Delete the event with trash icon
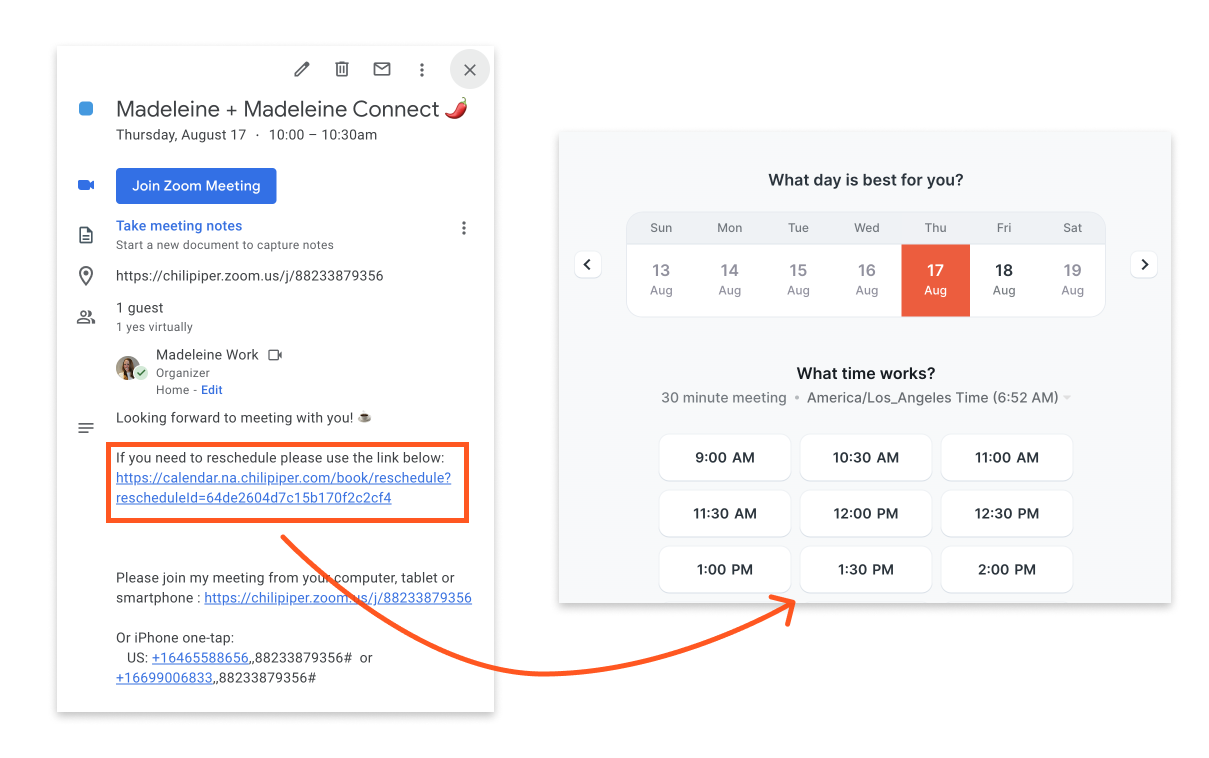Screen dimensions: 1209x758 [x=342, y=69]
